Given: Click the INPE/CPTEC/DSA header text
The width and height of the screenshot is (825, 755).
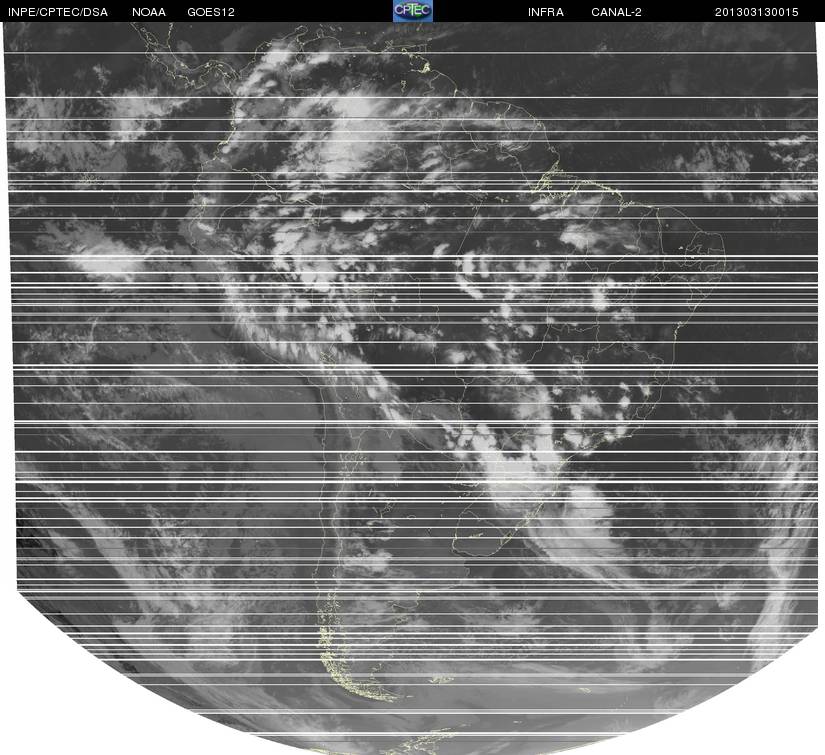Looking at the screenshot, I should 58,12.
